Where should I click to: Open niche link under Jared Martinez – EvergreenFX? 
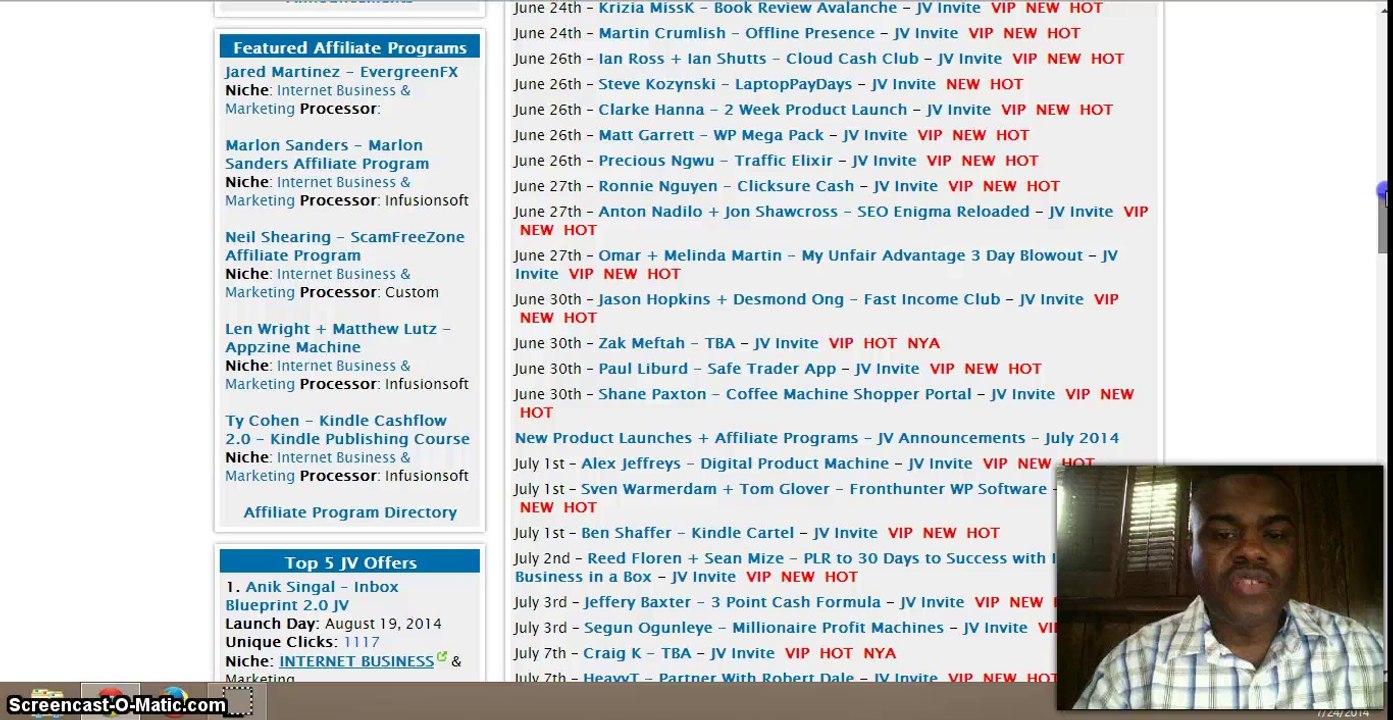pos(317,99)
